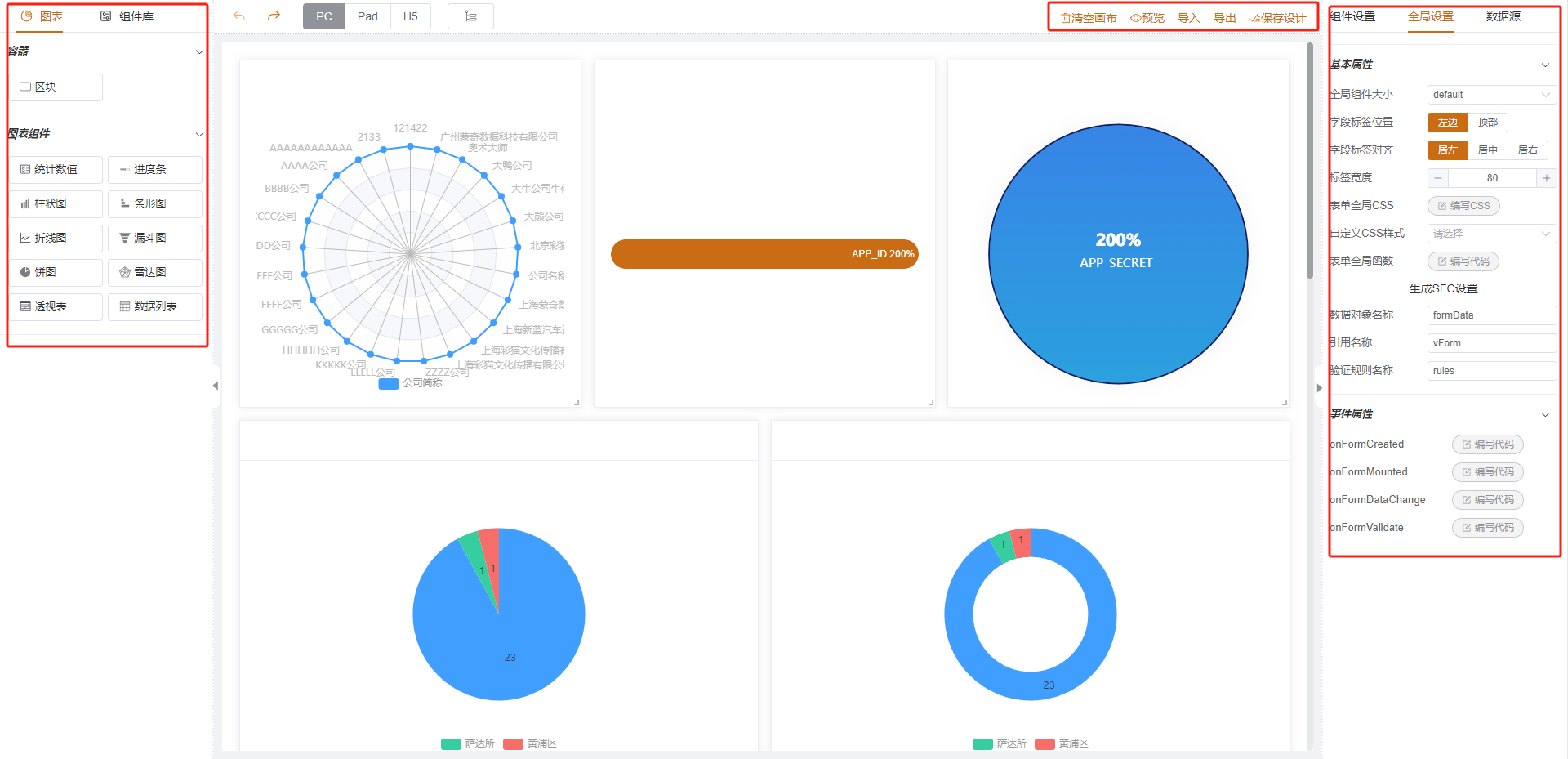
Task: Align field labels 居中
Action: click(x=1488, y=150)
